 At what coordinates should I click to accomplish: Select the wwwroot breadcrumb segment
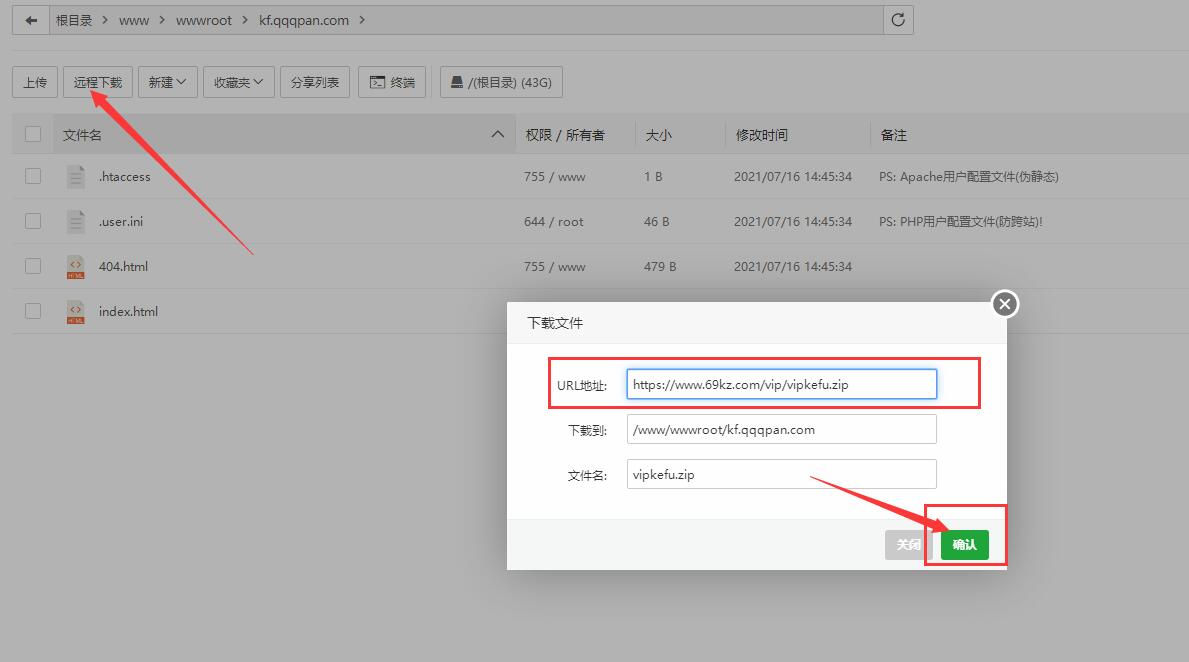pos(204,20)
